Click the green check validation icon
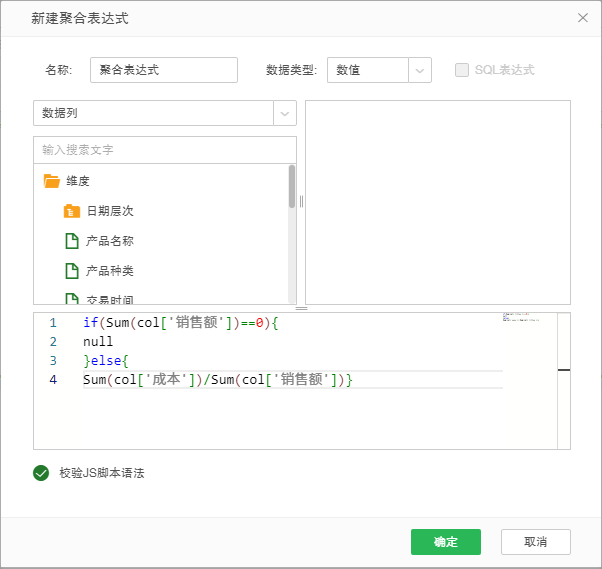The width and height of the screenshot is (602, 569). pos(41,473)
